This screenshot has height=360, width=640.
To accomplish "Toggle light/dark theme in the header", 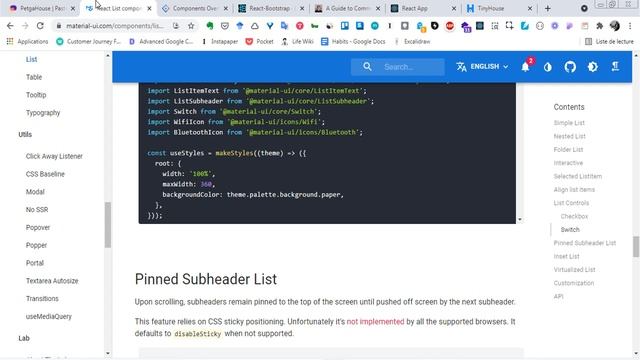I will coord(593,67).
